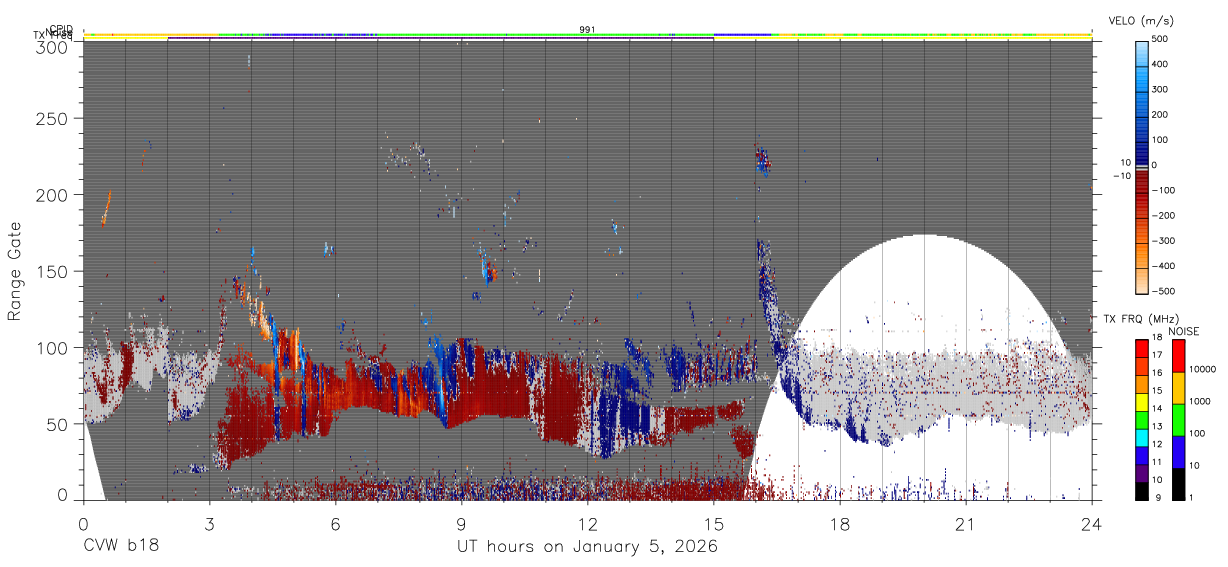Click the red TX FRQ swatch for 17-18 MHz
This screenshot has height=567, width=1228.
[x=1142, y=348]
